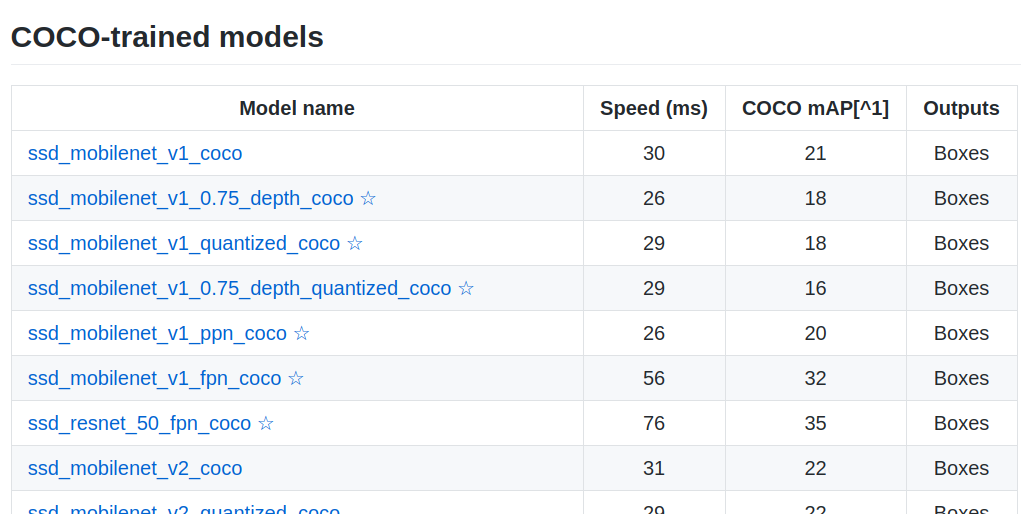
Task: Click Boxes output in ssd_mobilenet_v1_quantized_coco row
Action: click(961, 243)
